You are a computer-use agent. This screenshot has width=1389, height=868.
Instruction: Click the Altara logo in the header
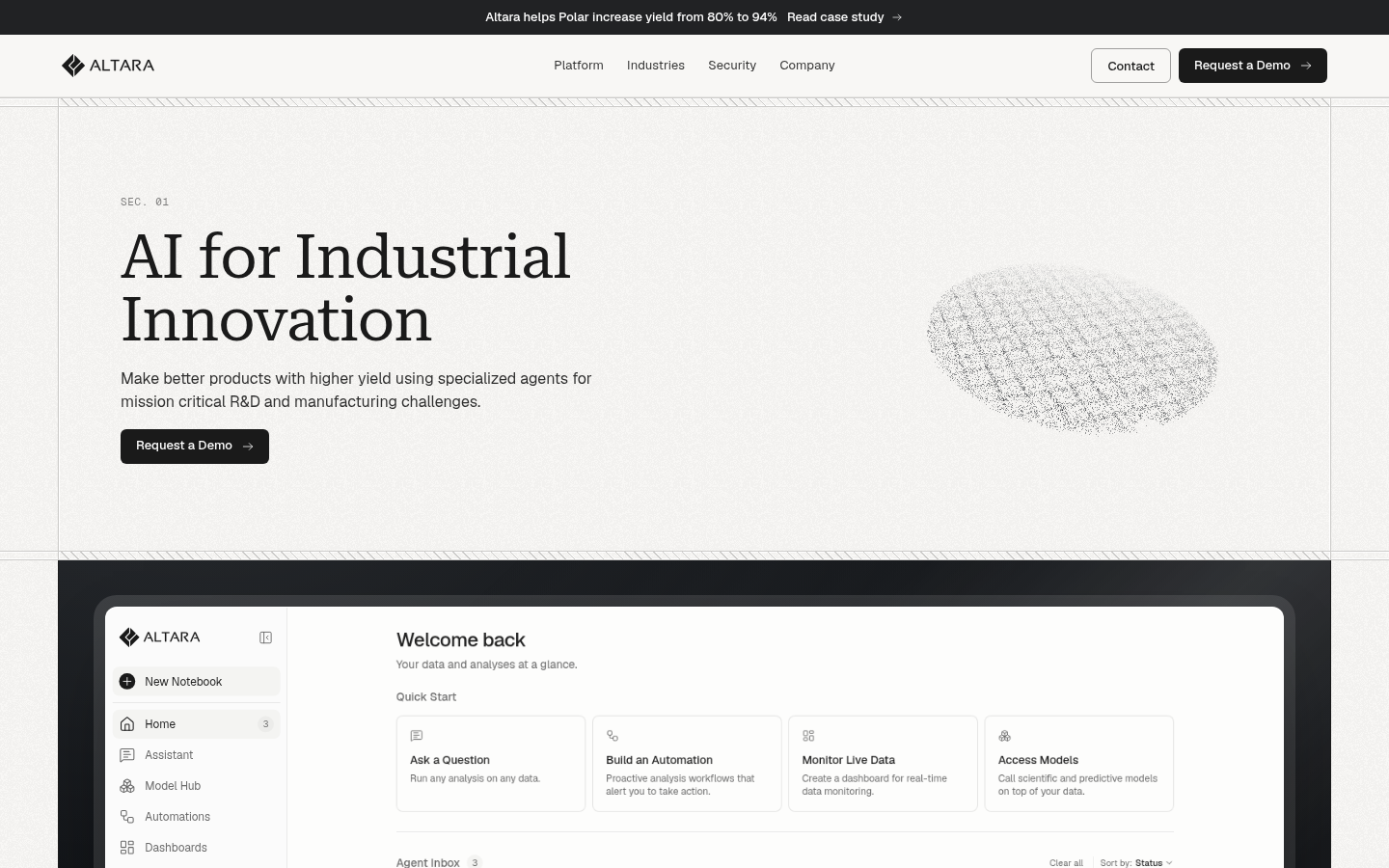[x=108, y=66]
